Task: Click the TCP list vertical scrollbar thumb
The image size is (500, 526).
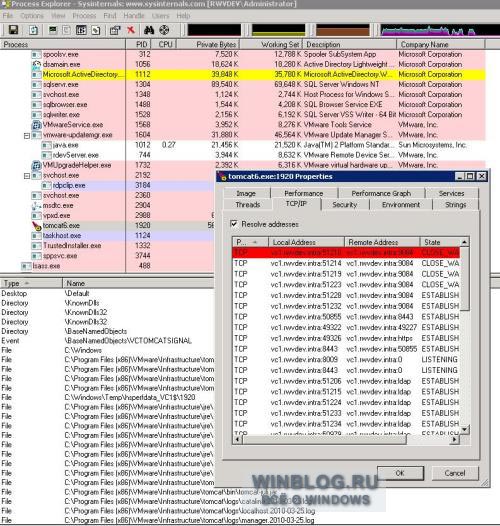Action: (464, 278)
